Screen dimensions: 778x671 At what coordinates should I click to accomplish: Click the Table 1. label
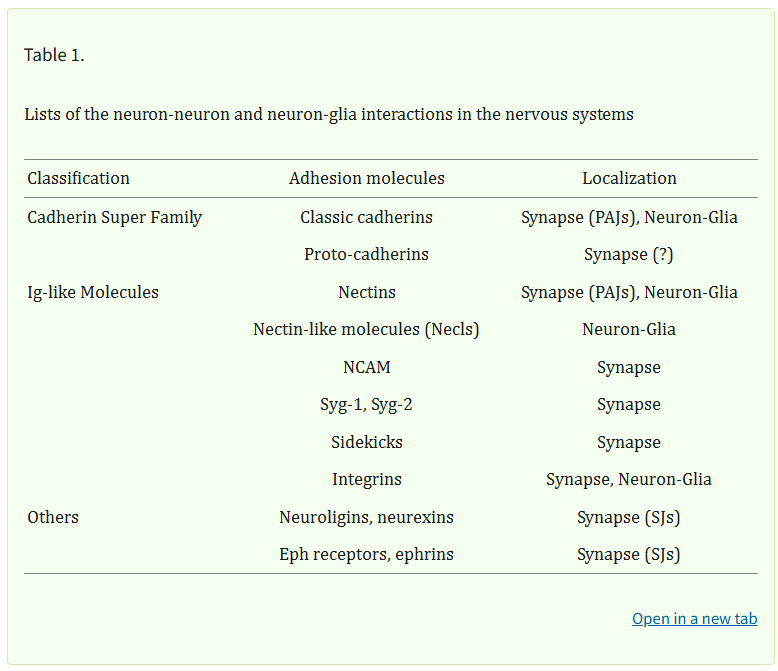(x=54, y=55)
